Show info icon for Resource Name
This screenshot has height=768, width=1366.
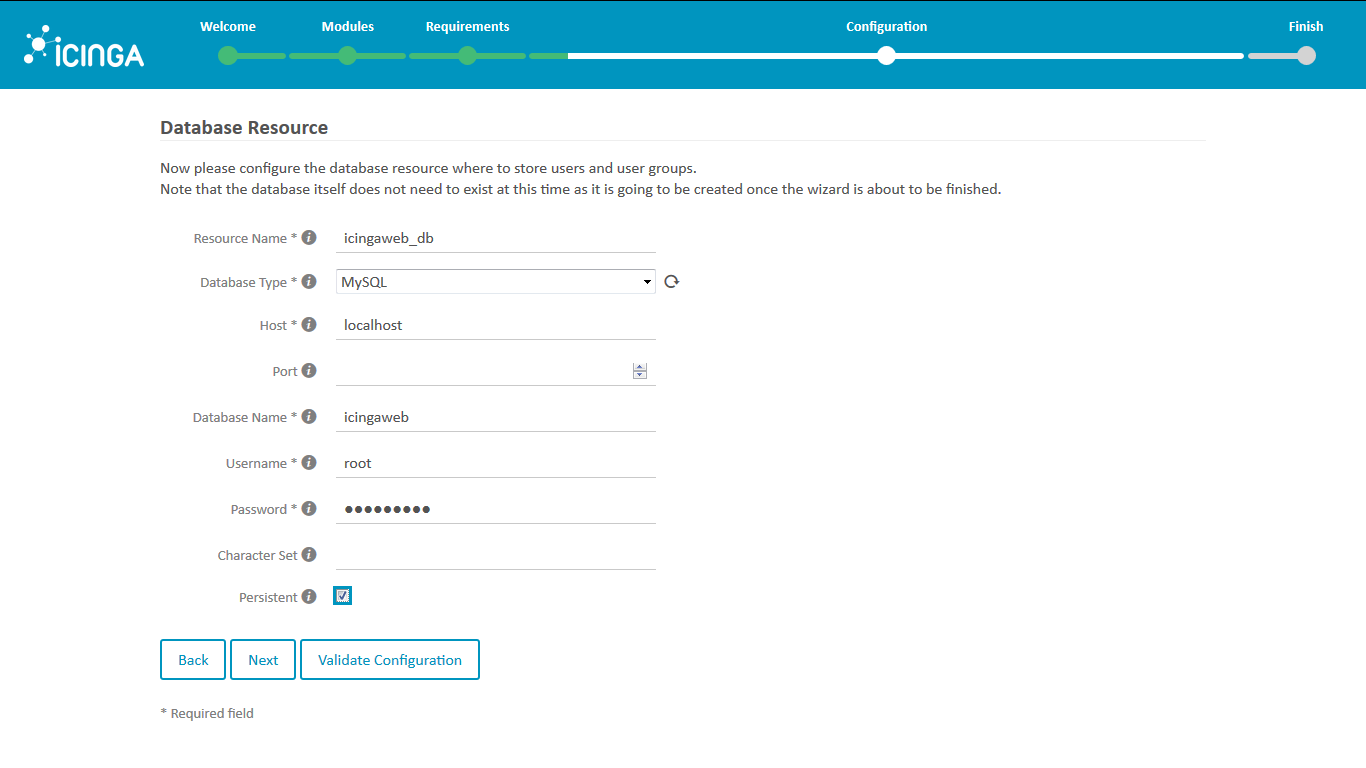(x=309, y=238)
